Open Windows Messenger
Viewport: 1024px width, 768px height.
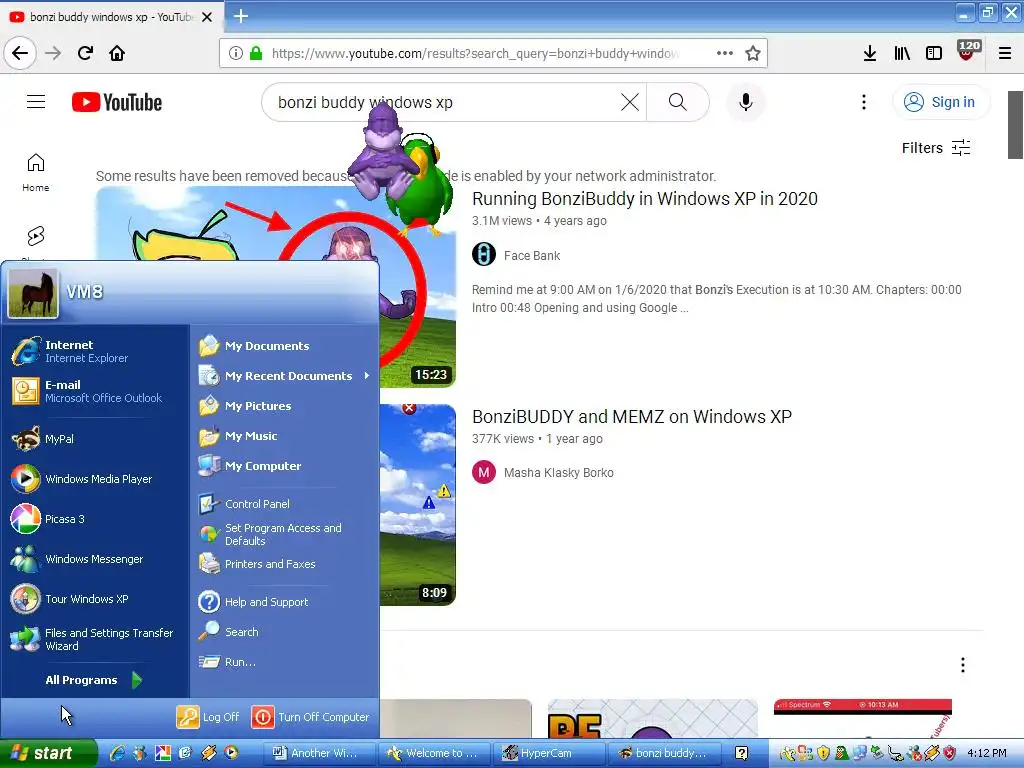click(x=95, y=559)
